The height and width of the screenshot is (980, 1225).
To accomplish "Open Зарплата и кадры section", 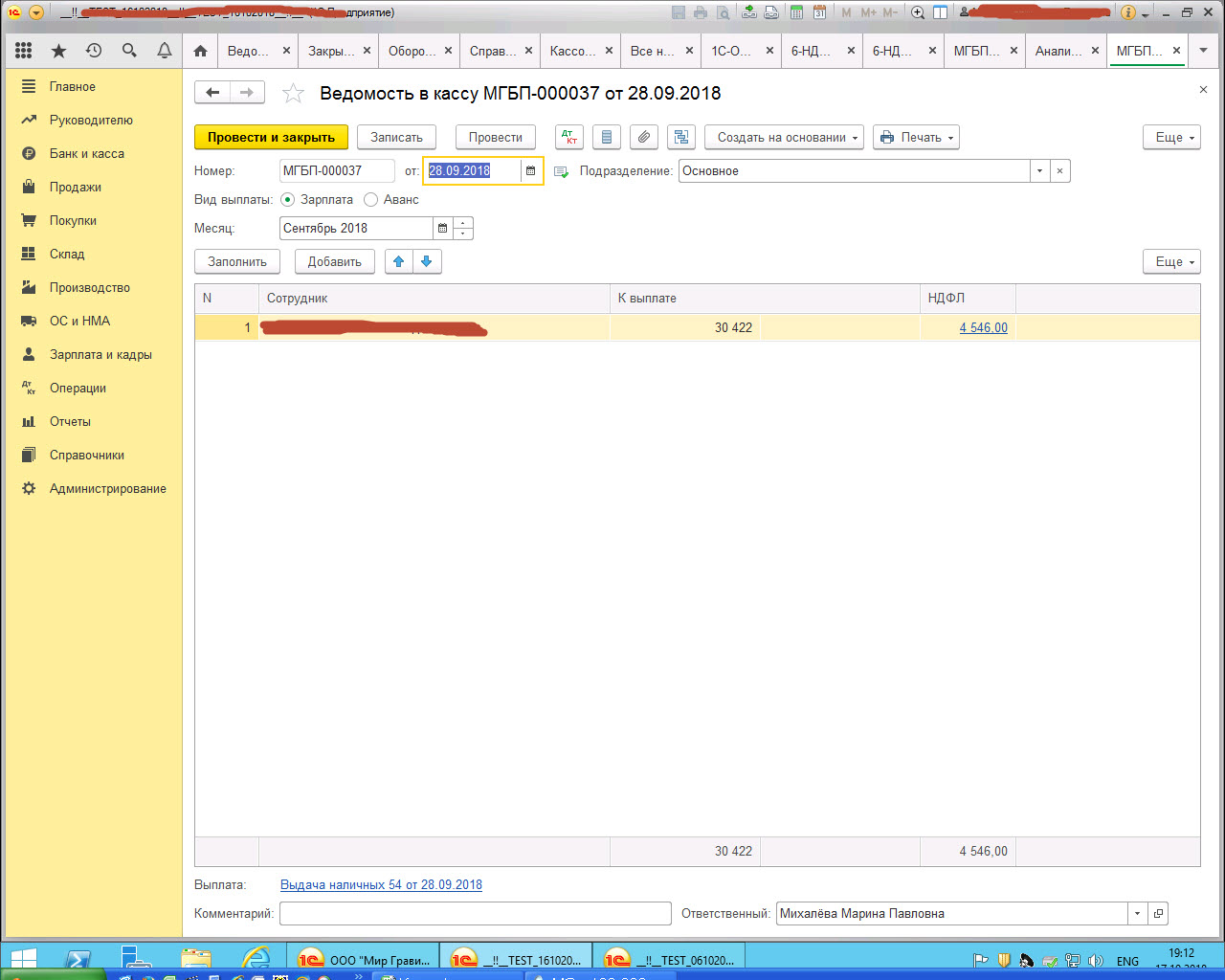I will (100, 354).
